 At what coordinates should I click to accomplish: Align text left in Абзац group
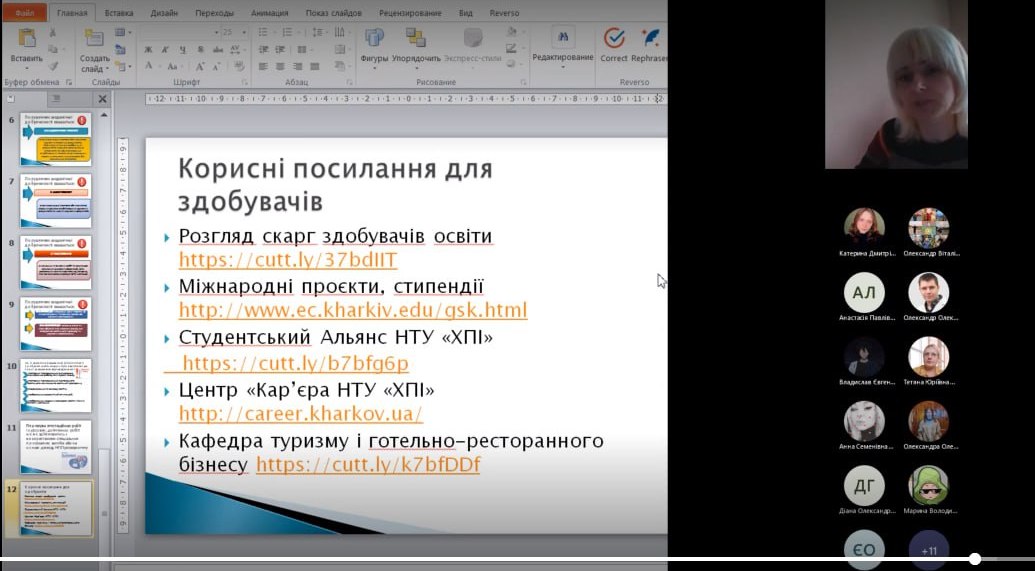click(x=263, y=66)
